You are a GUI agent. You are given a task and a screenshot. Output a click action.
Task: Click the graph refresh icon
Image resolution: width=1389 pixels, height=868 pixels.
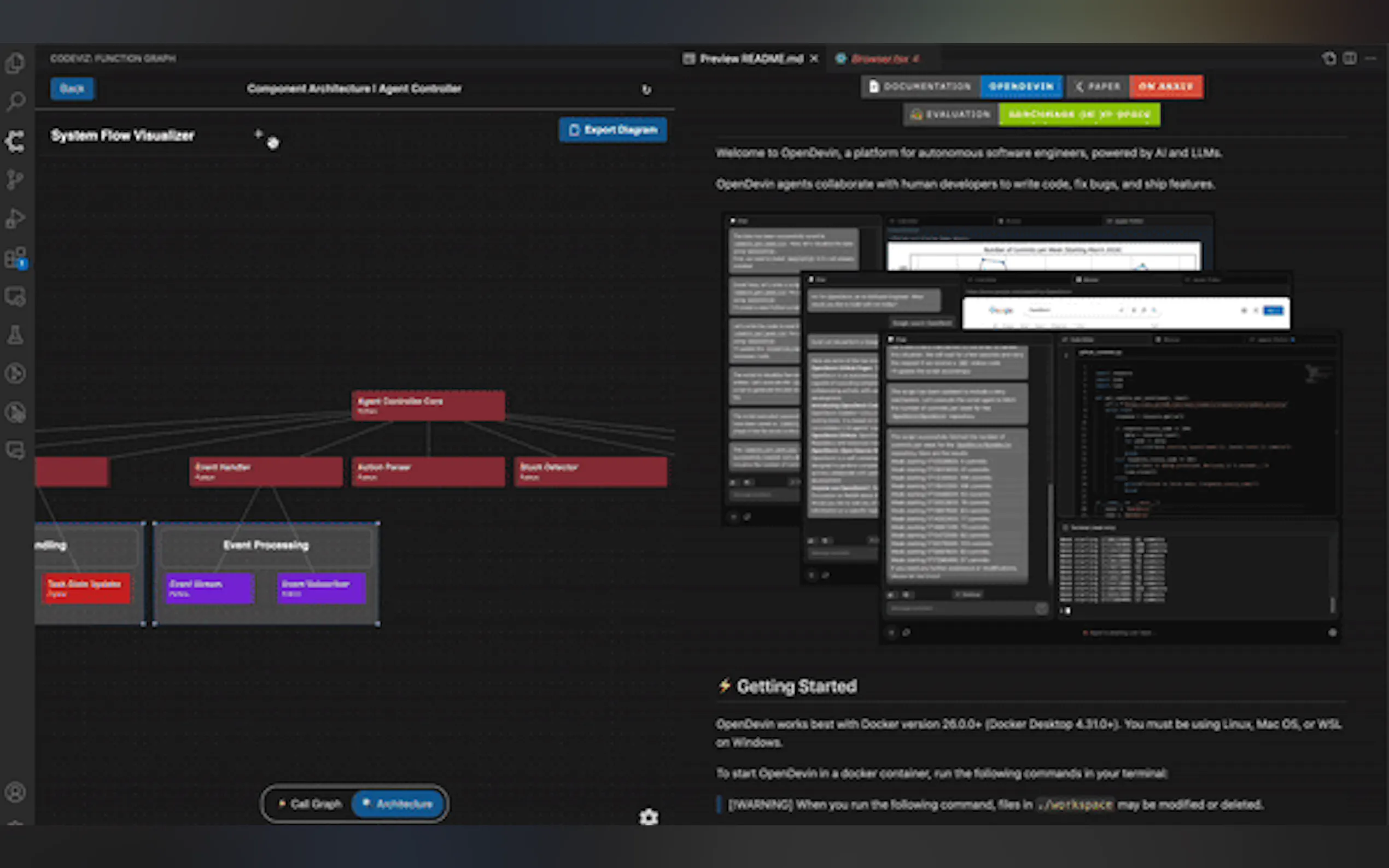click(646, 90)
